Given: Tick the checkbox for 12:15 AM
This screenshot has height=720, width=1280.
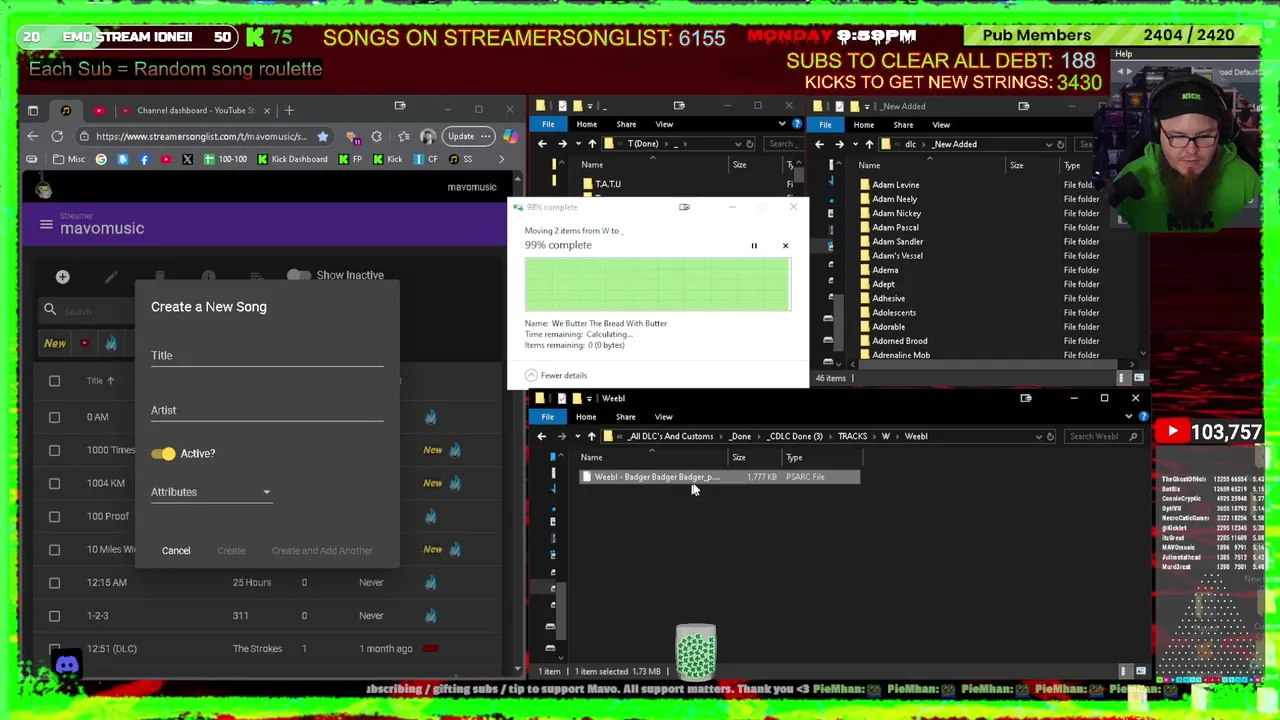Looking at the screenshot, I should coord(54,582).
